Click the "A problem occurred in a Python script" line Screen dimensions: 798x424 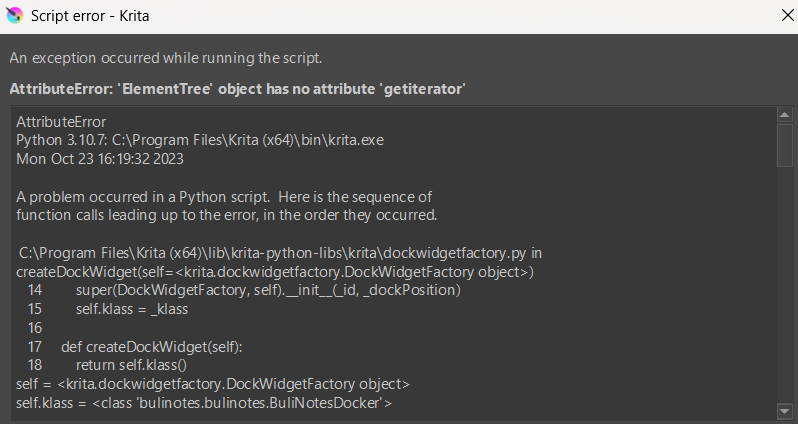[224, 196]
